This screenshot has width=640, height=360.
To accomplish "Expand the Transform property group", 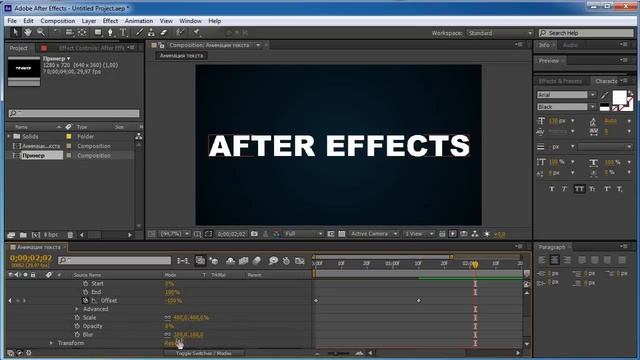I will point(51,343).
